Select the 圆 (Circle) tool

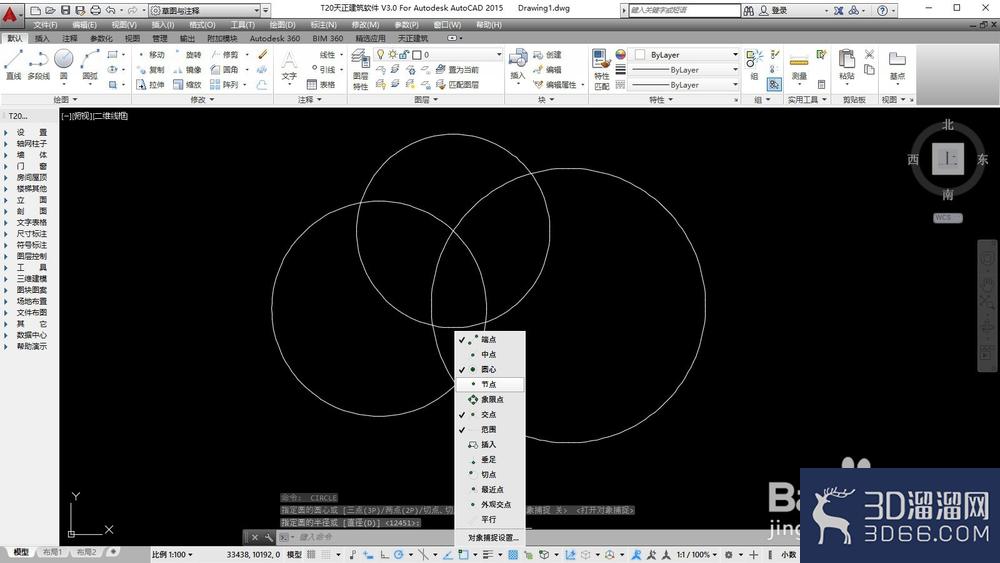(x=63, y=64)
